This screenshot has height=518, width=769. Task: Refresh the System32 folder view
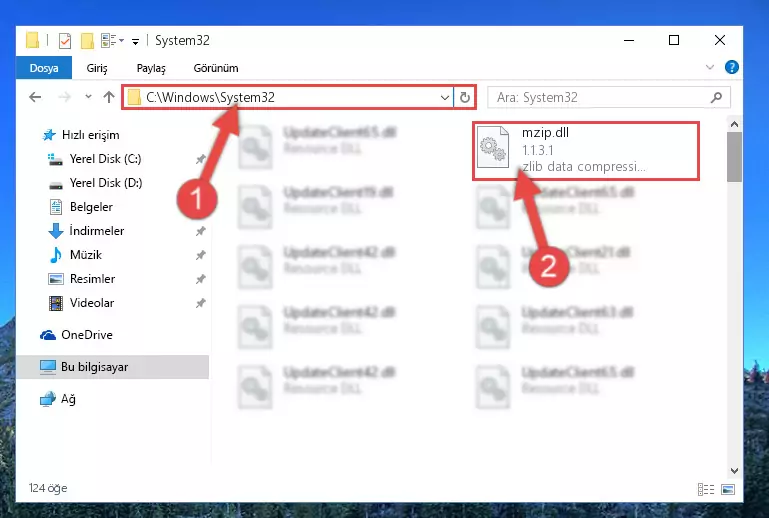pyautogui.click(x=464, y=97)
